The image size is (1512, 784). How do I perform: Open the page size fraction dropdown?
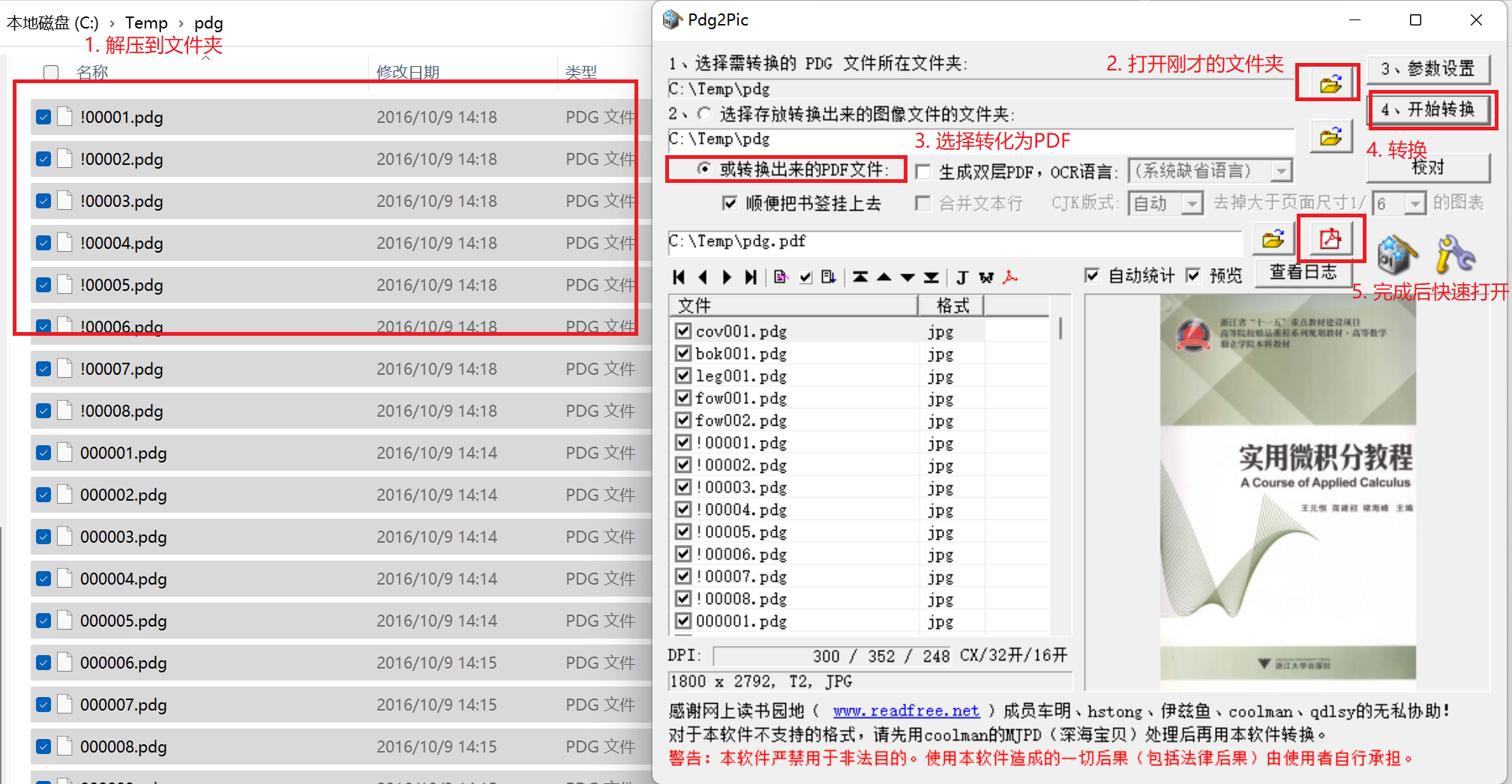tap(1414, 204)
